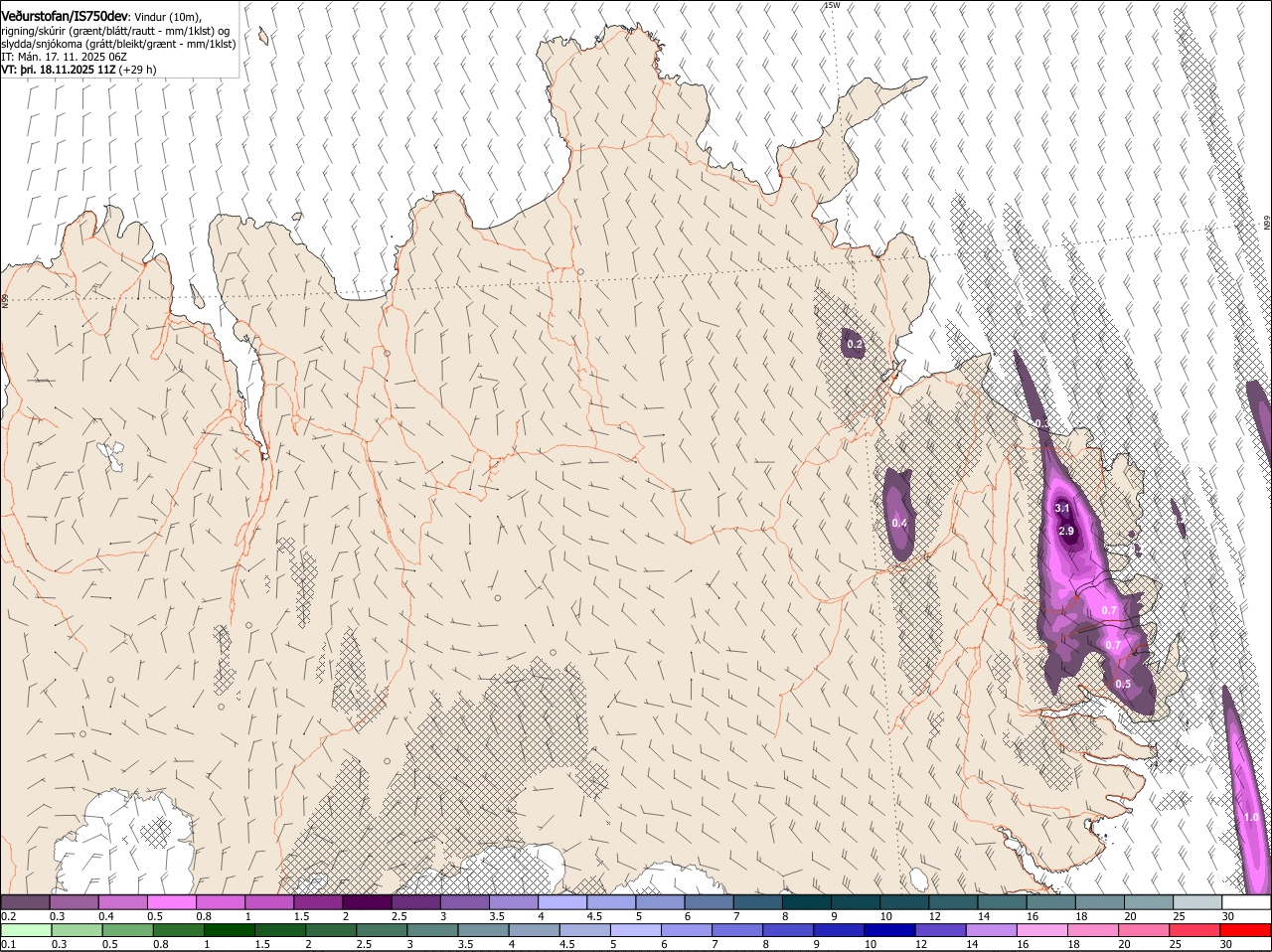
Task: Pick the 14 lavender swatch in the lower scale
Action: tap(992, 930)
